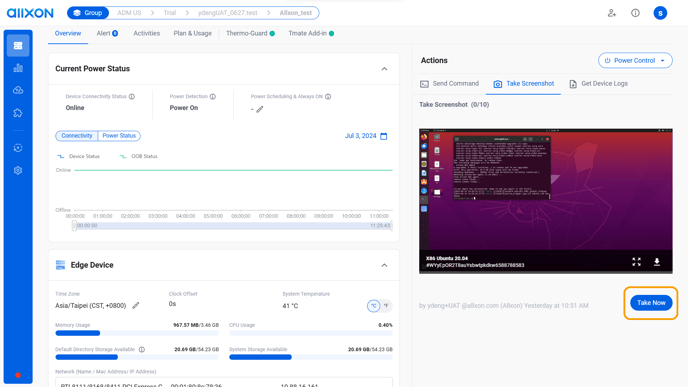This screenshot has width=688, height=387.
Task: Go to Allxon_test breadcrumb
Action: coord(296,13)
